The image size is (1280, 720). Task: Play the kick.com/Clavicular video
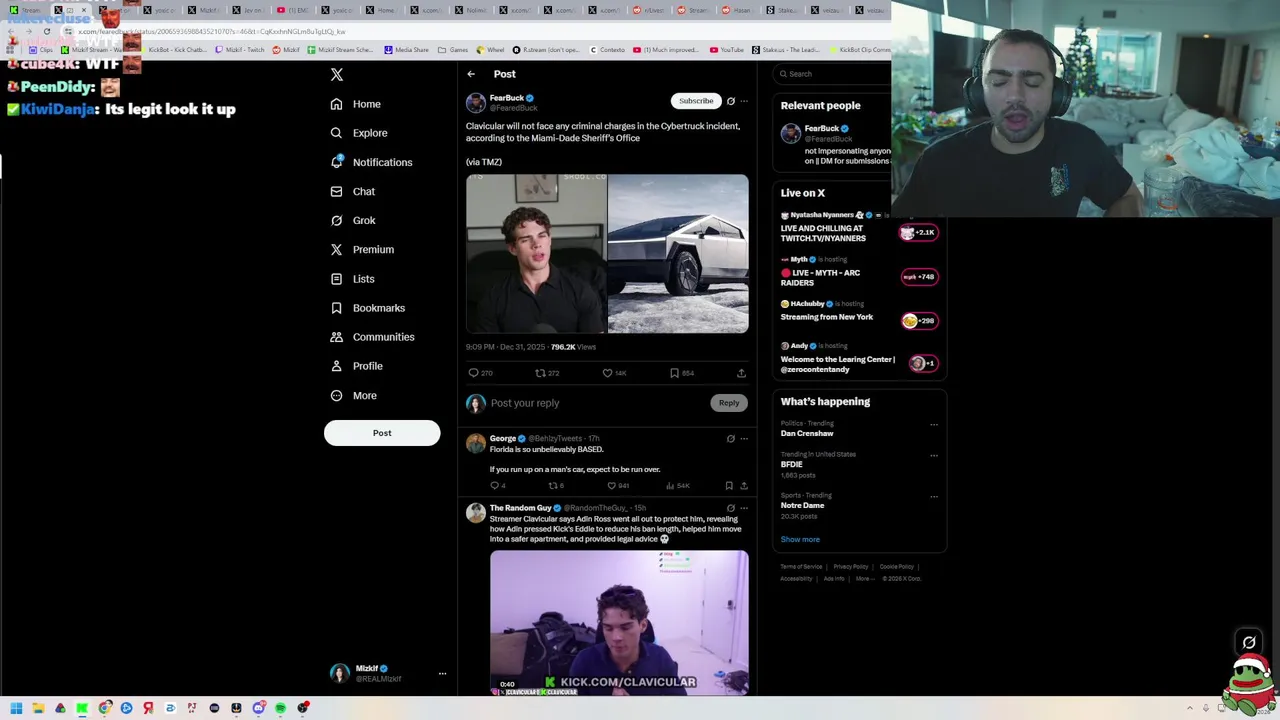coord(619,622)
